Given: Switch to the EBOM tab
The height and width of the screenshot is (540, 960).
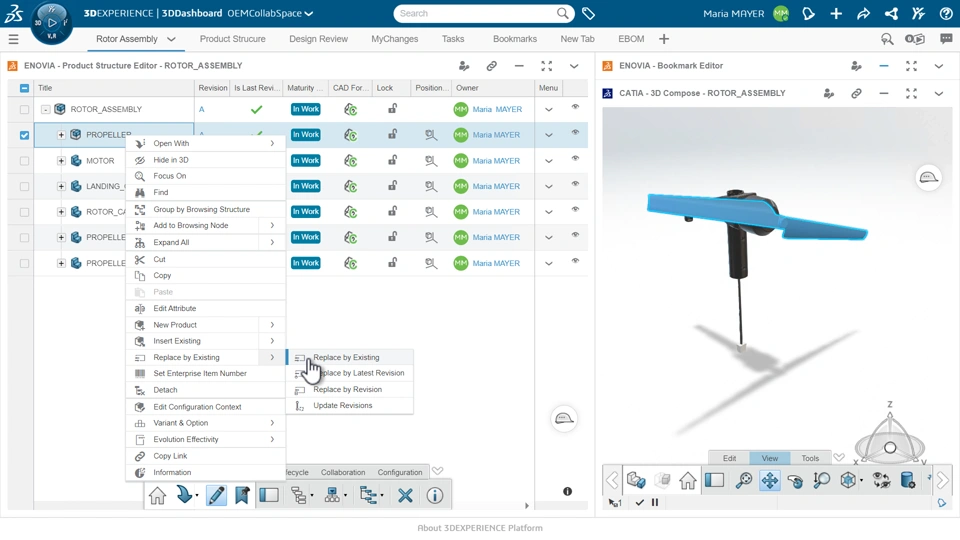Looking at the screenshot, I should point(631,39).
